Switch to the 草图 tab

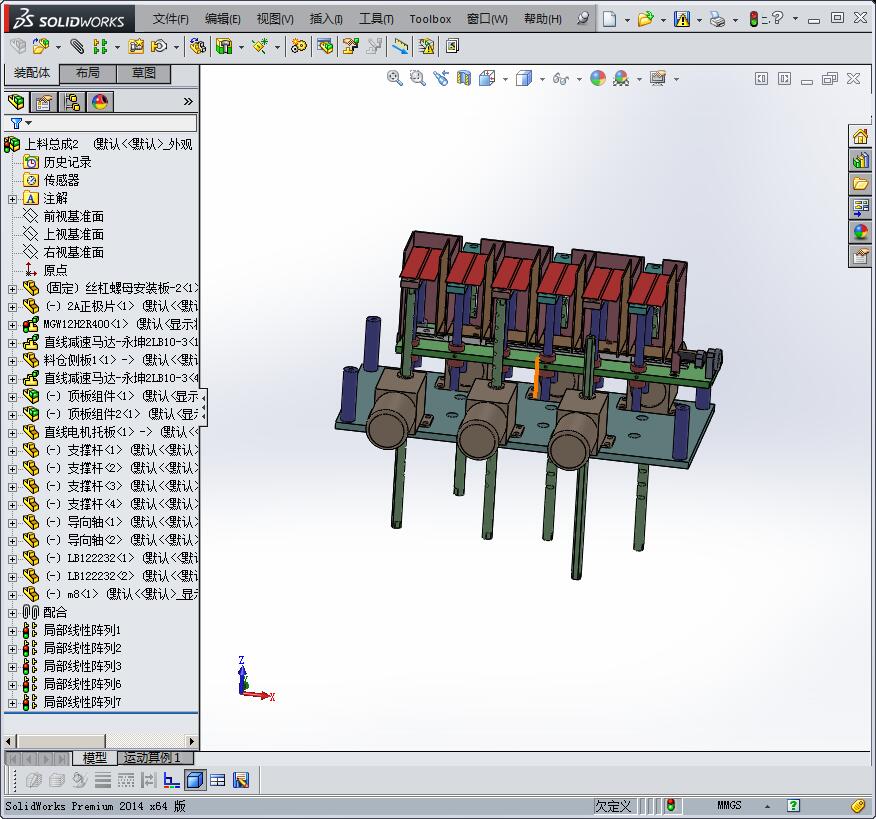tap(144, 73)
